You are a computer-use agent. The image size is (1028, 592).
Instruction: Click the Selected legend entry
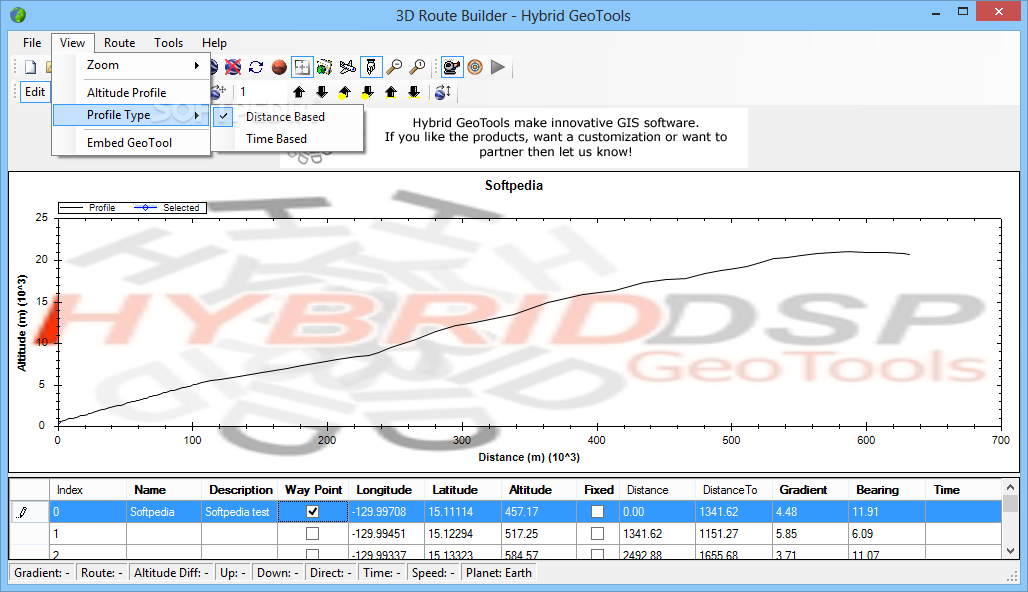167,208
